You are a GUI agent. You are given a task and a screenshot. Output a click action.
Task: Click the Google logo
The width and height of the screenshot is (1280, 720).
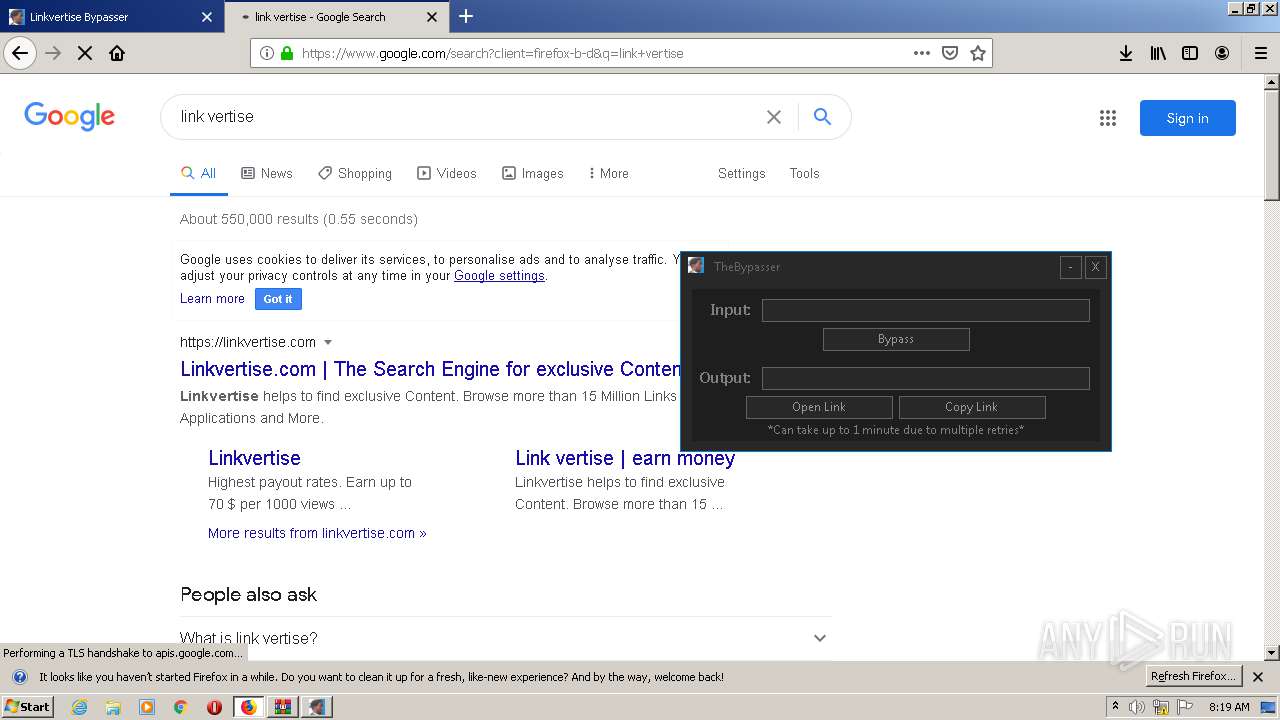point(69,116)
